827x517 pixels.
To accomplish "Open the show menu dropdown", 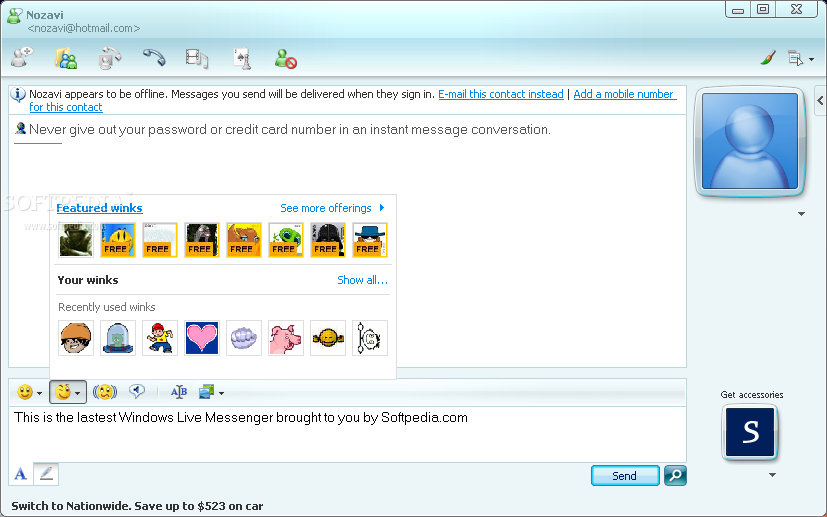I will 800,58.
